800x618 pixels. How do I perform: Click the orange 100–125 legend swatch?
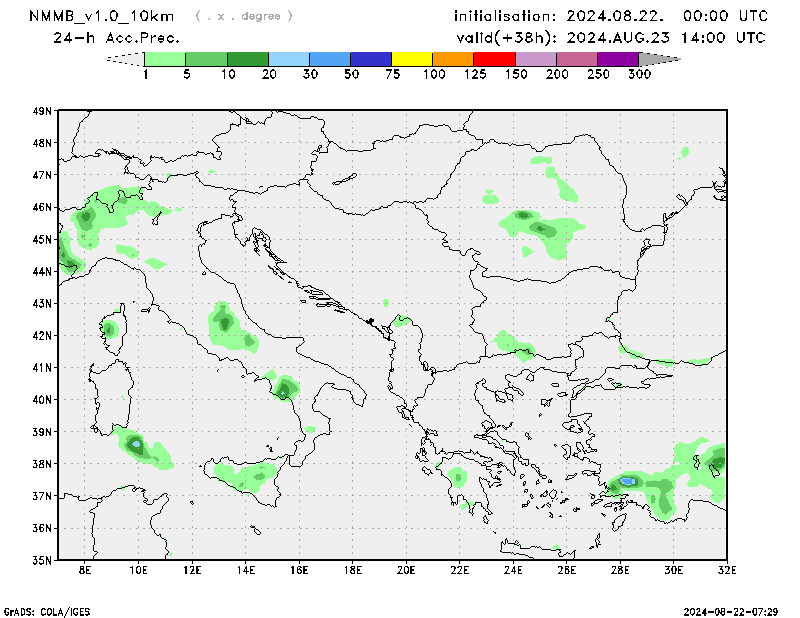pos(453,59)
